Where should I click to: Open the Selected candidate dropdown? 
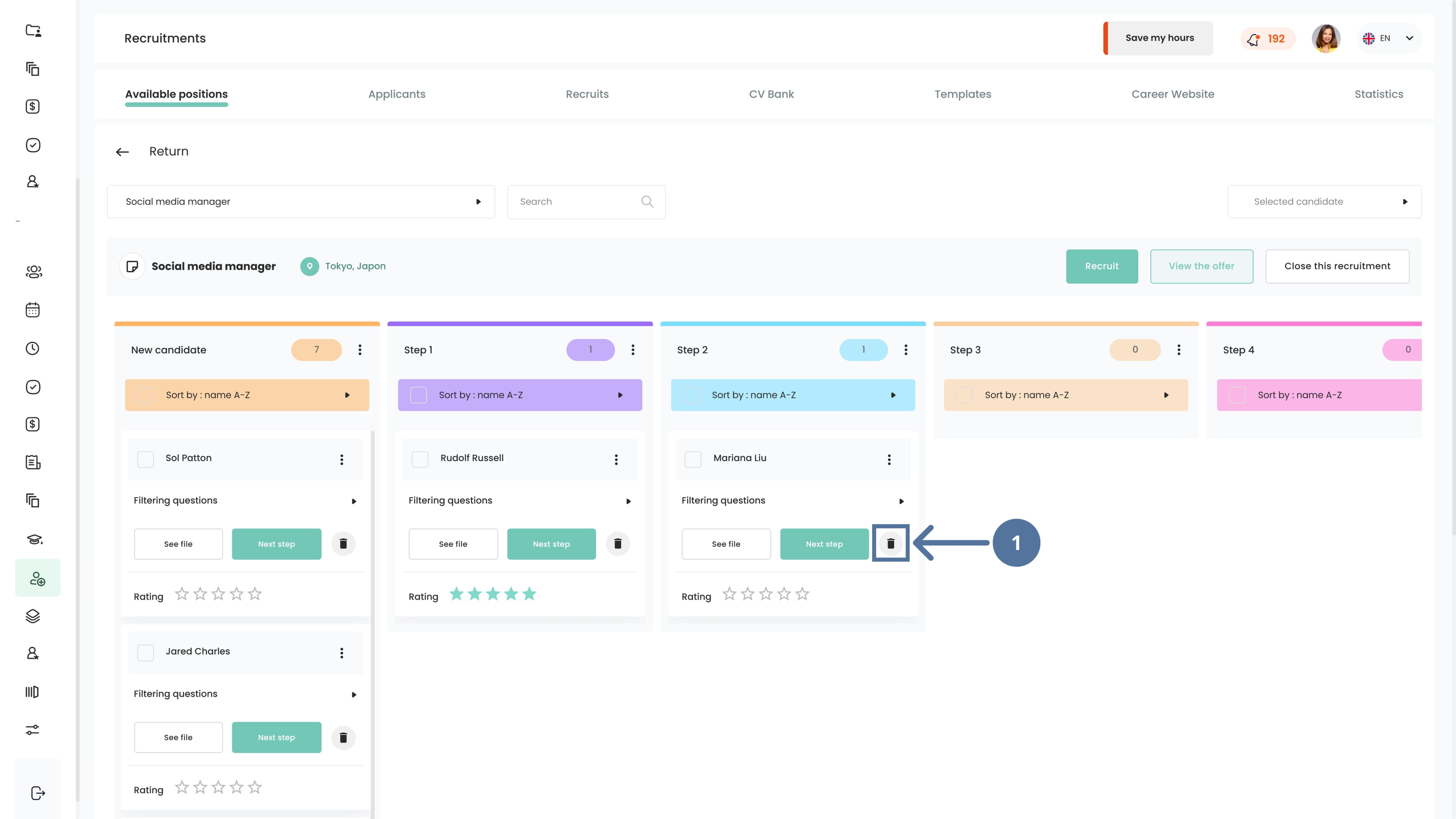point(1324,202)
